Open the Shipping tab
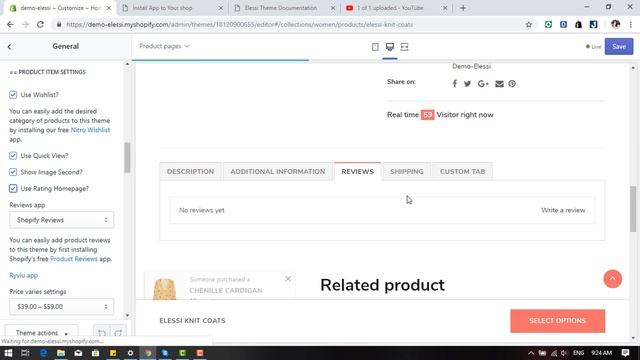 click(407, 171)
